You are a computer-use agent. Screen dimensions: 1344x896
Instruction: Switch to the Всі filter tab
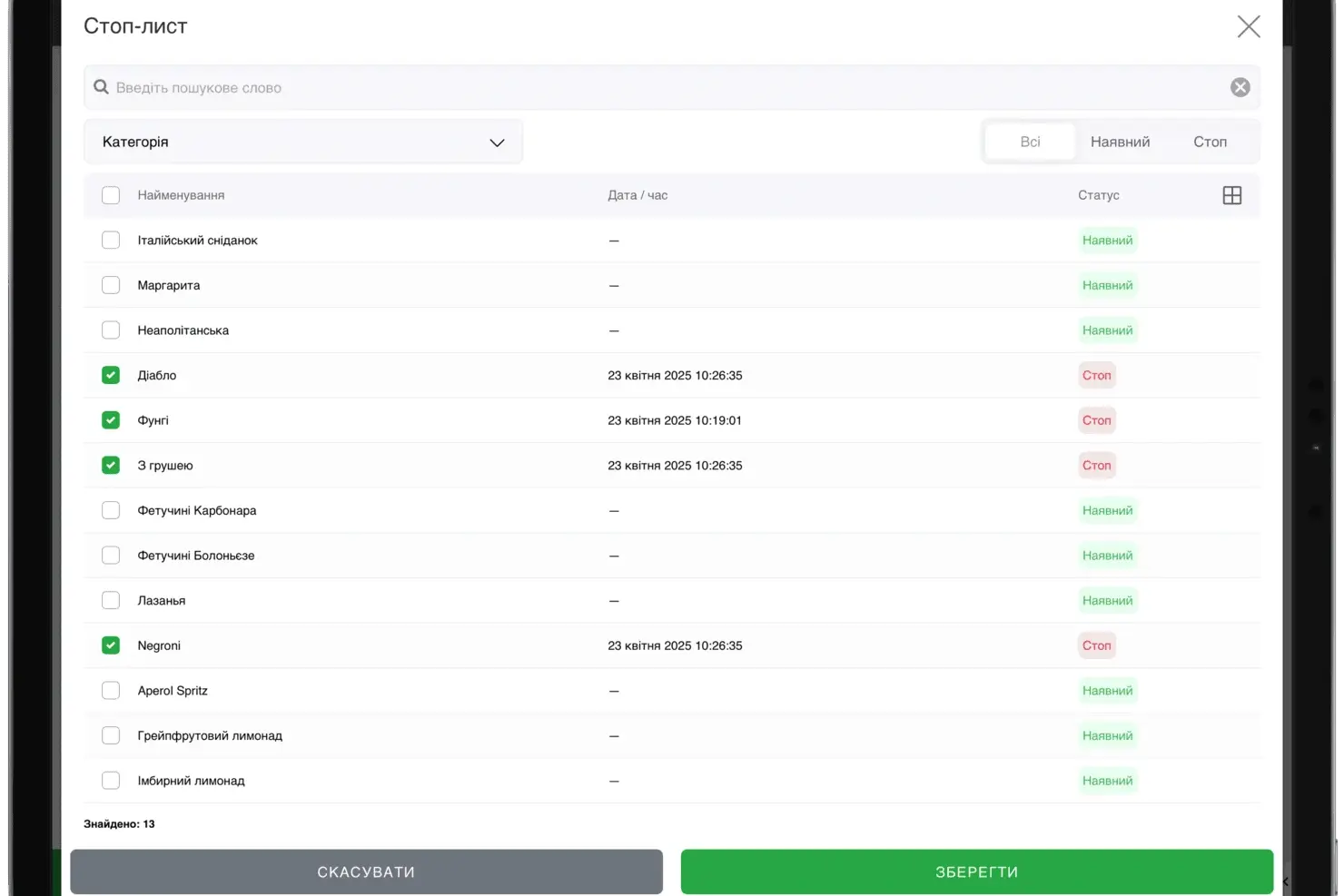point(1030,142)
